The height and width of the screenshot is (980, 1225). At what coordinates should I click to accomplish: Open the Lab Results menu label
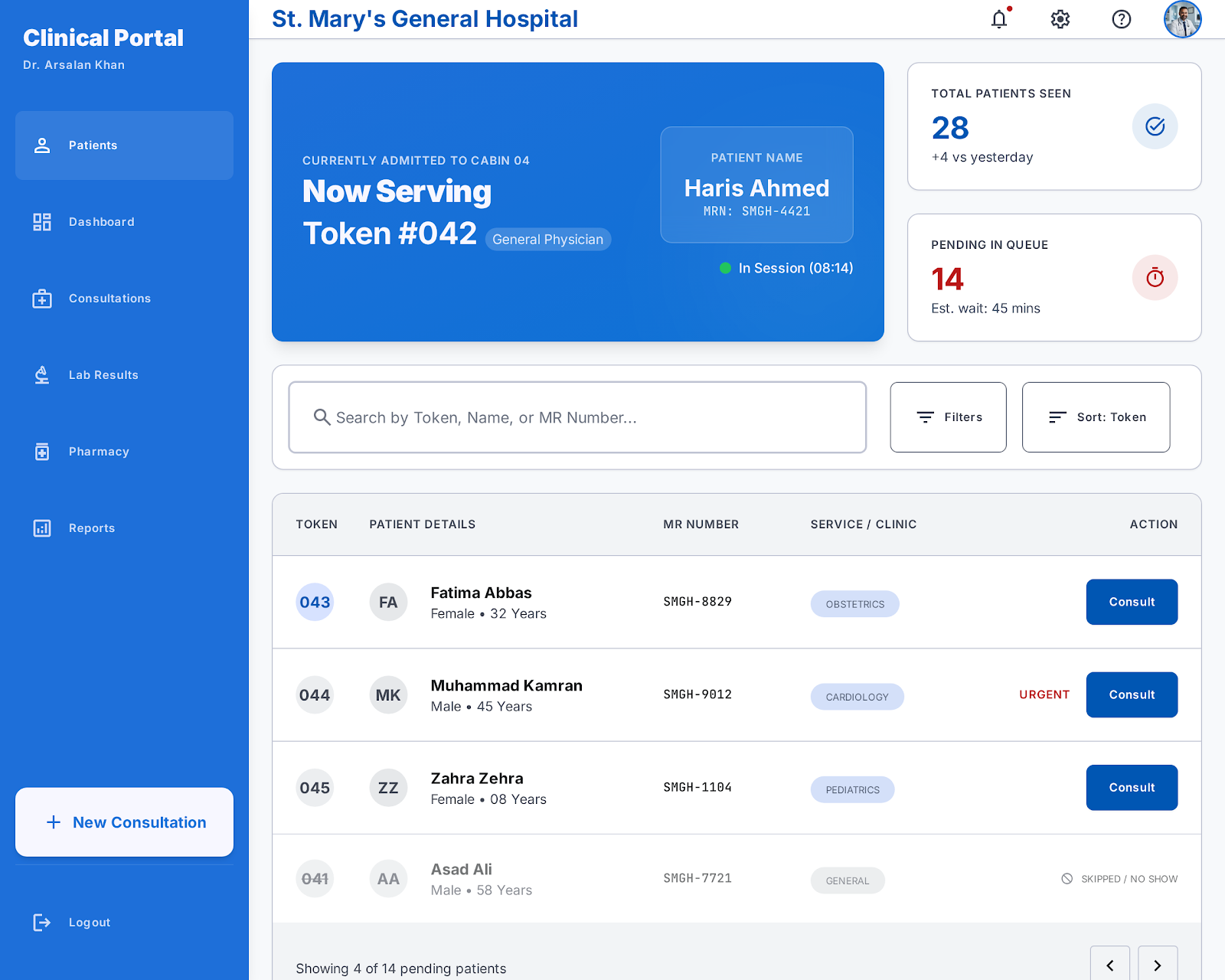(x=103, y=375)
